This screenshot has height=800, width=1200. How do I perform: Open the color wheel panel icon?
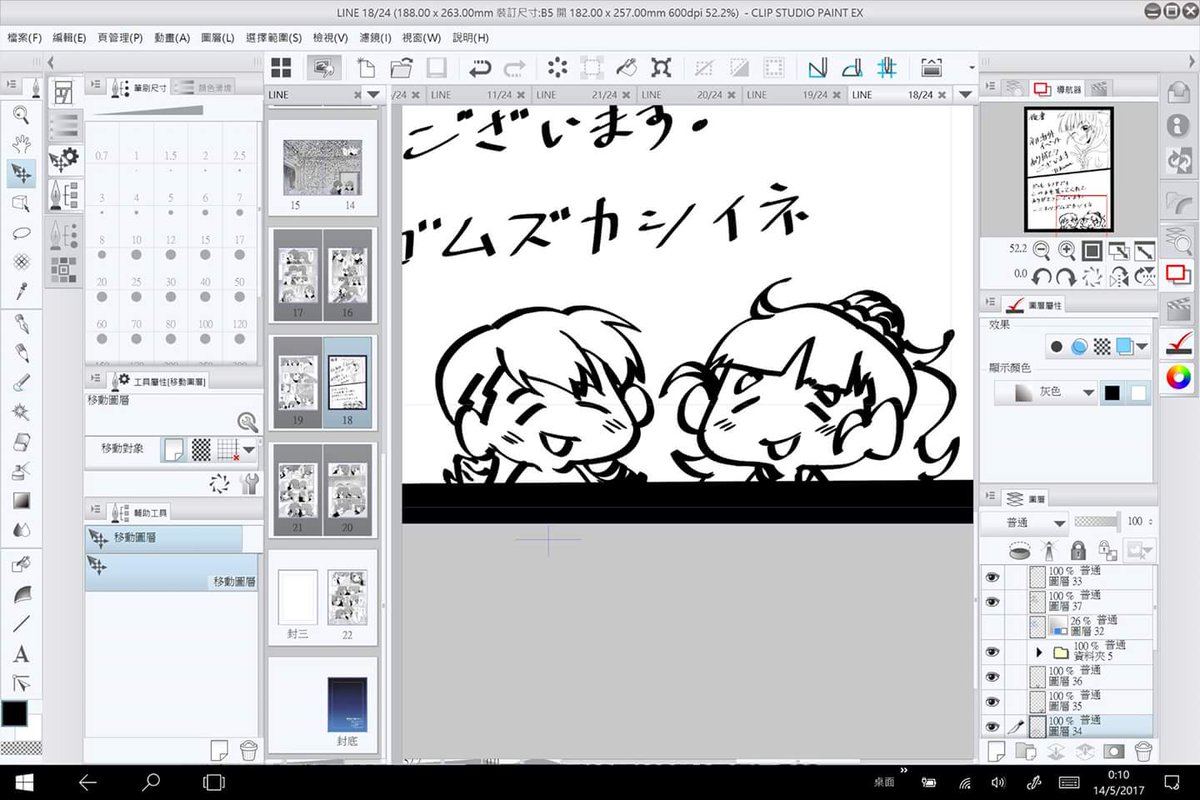coord(1180,377)
